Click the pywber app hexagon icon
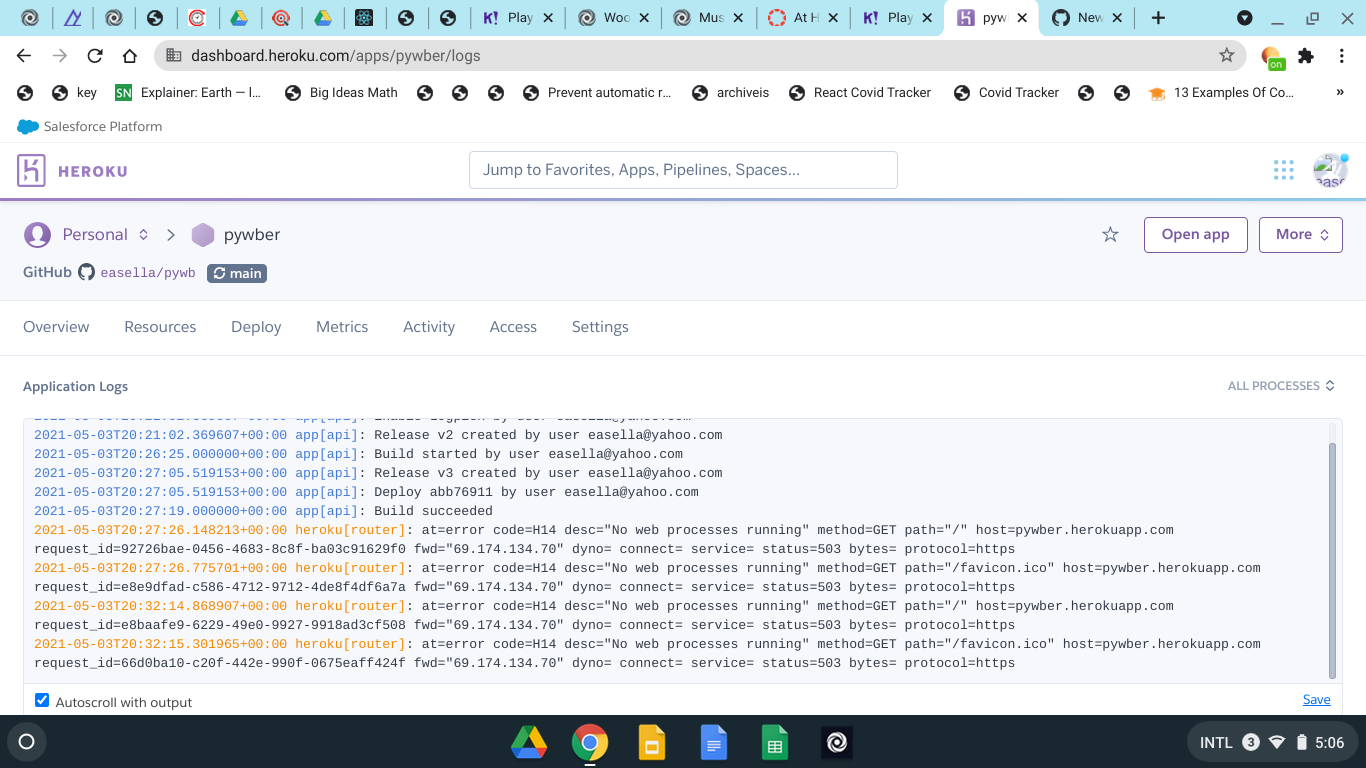 [x=203, y=235]
